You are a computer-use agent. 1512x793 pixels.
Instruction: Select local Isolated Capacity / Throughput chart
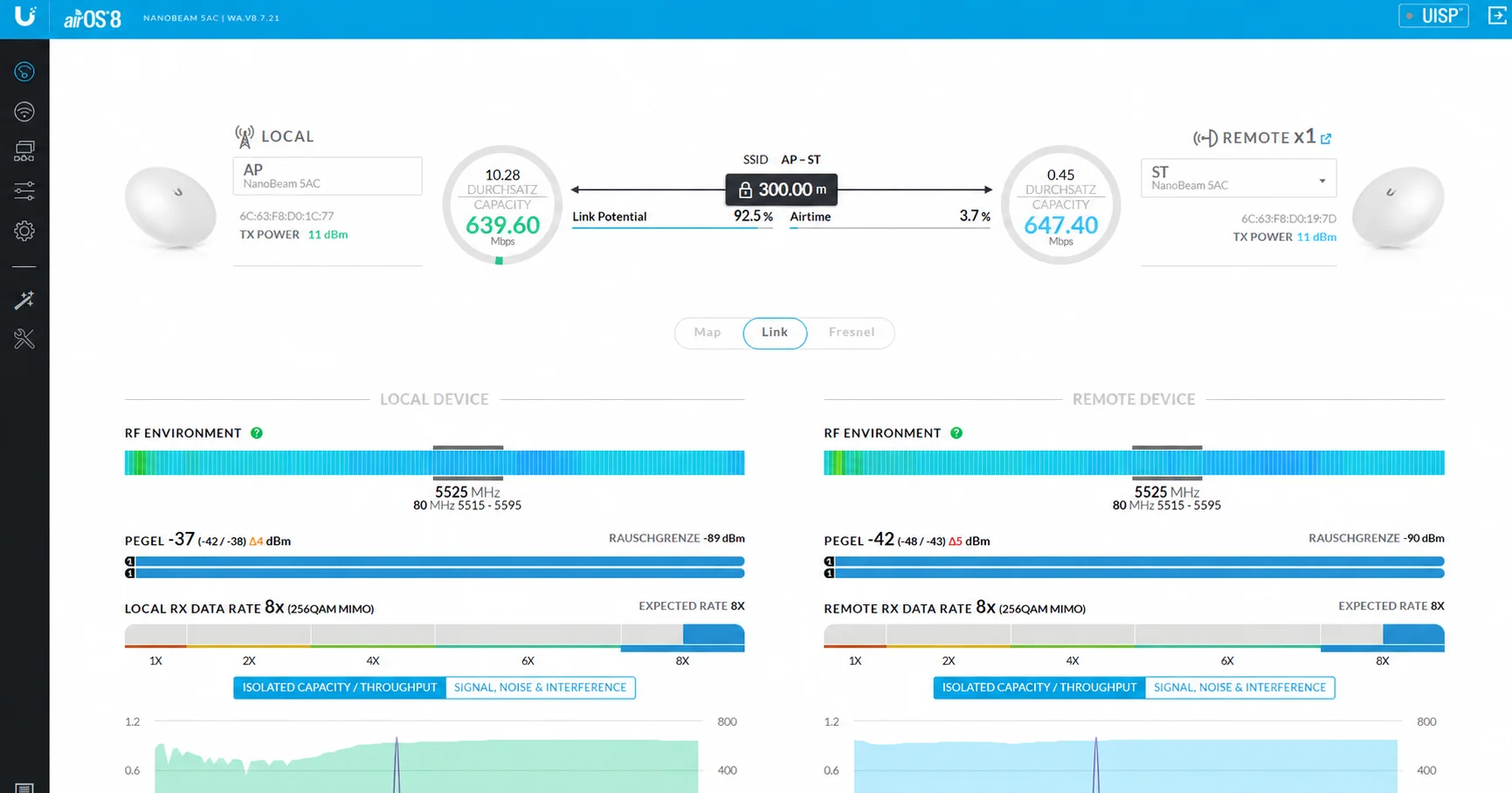340,688
